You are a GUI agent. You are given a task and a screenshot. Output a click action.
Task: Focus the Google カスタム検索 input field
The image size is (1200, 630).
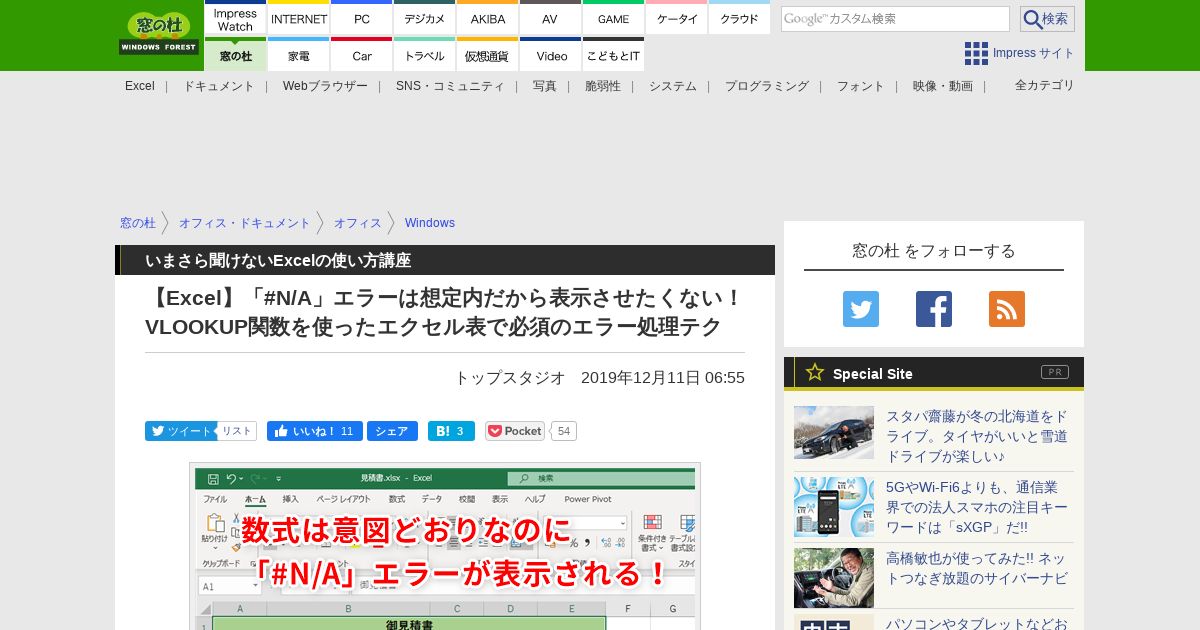point(895,19)
